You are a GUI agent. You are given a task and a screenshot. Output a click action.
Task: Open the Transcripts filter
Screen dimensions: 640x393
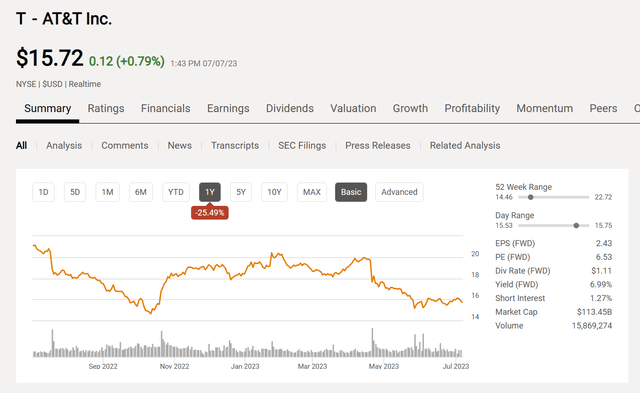click(x=235, y=146)
